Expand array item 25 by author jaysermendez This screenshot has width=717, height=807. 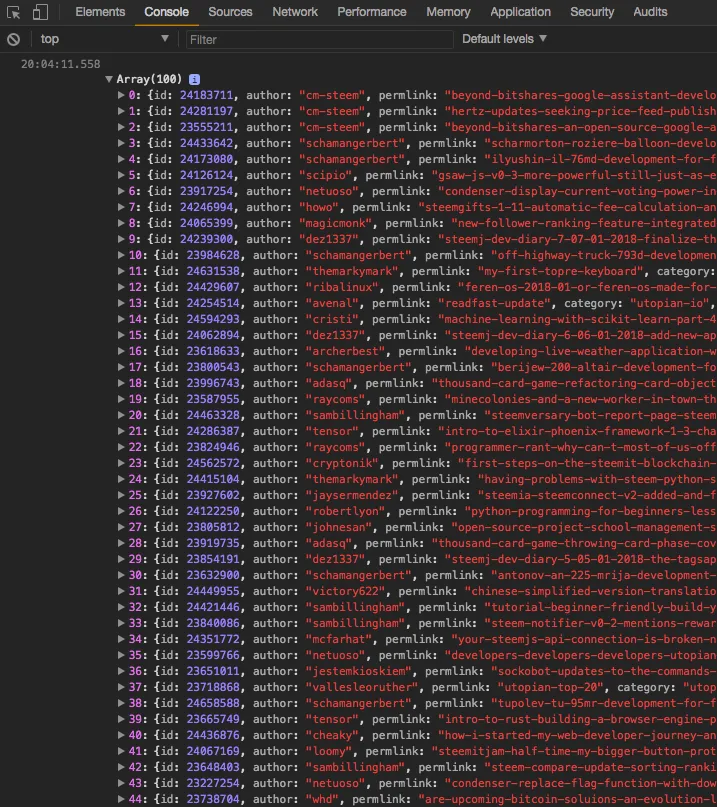[x=121, y=495]
